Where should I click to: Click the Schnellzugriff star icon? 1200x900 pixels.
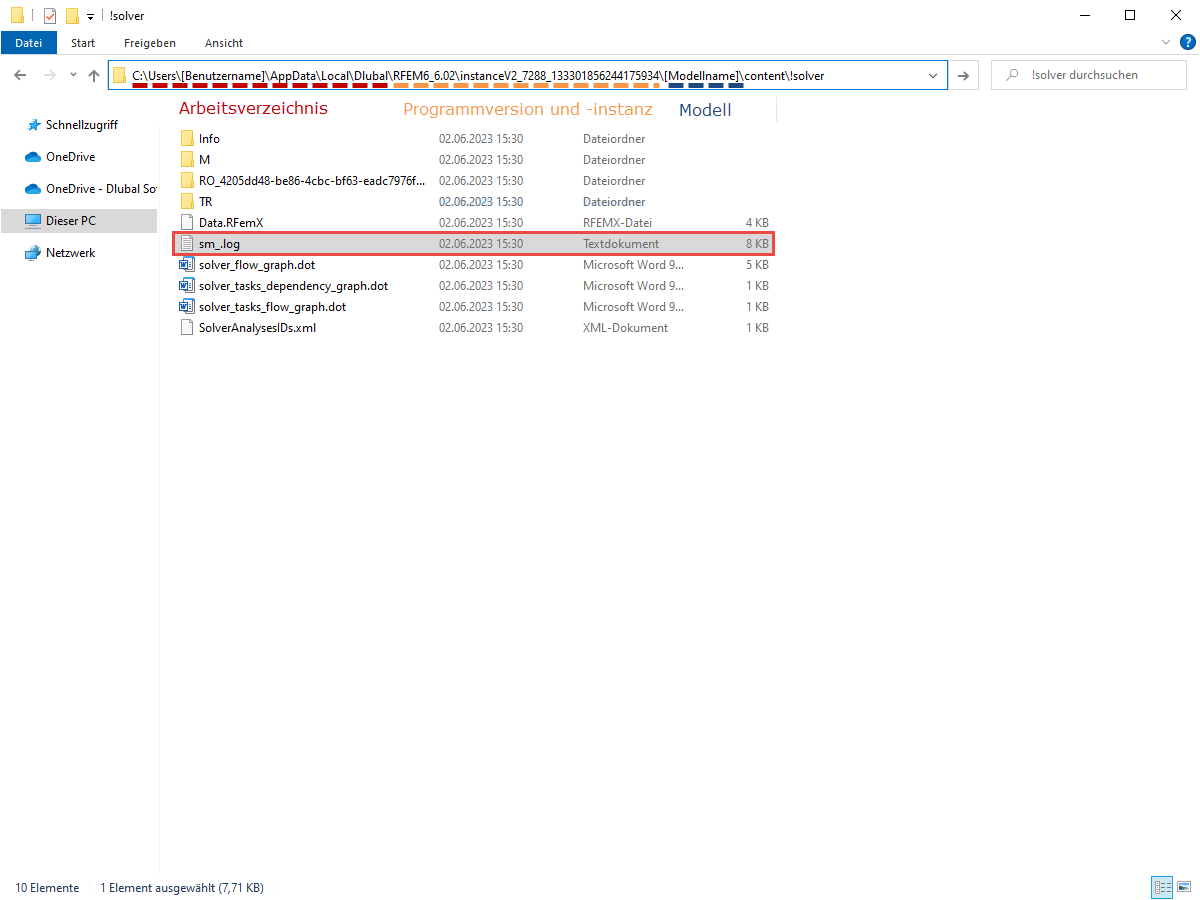pyautogui.click(x=33, y=125)
